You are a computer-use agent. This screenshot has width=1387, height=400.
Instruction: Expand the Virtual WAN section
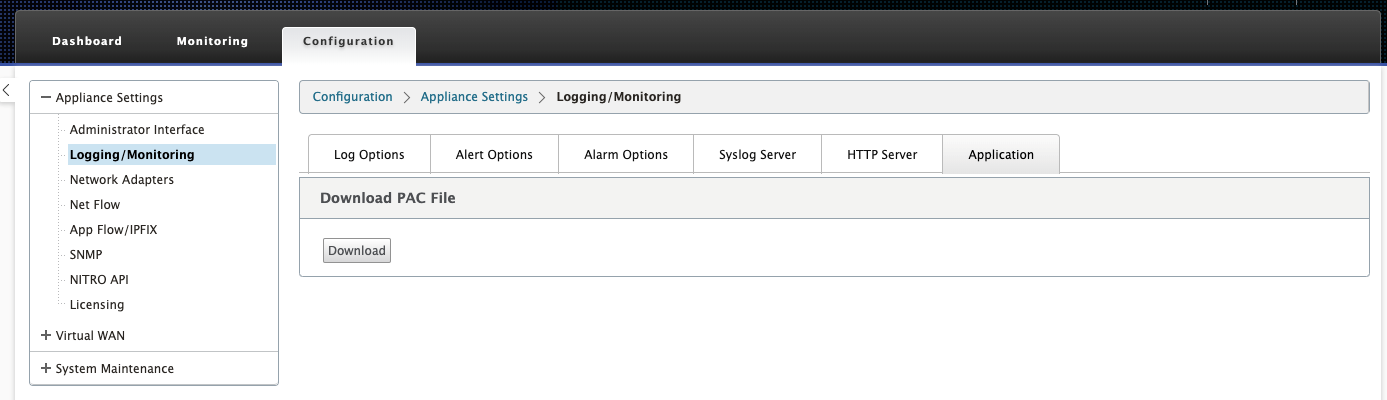tap(46, 336)
